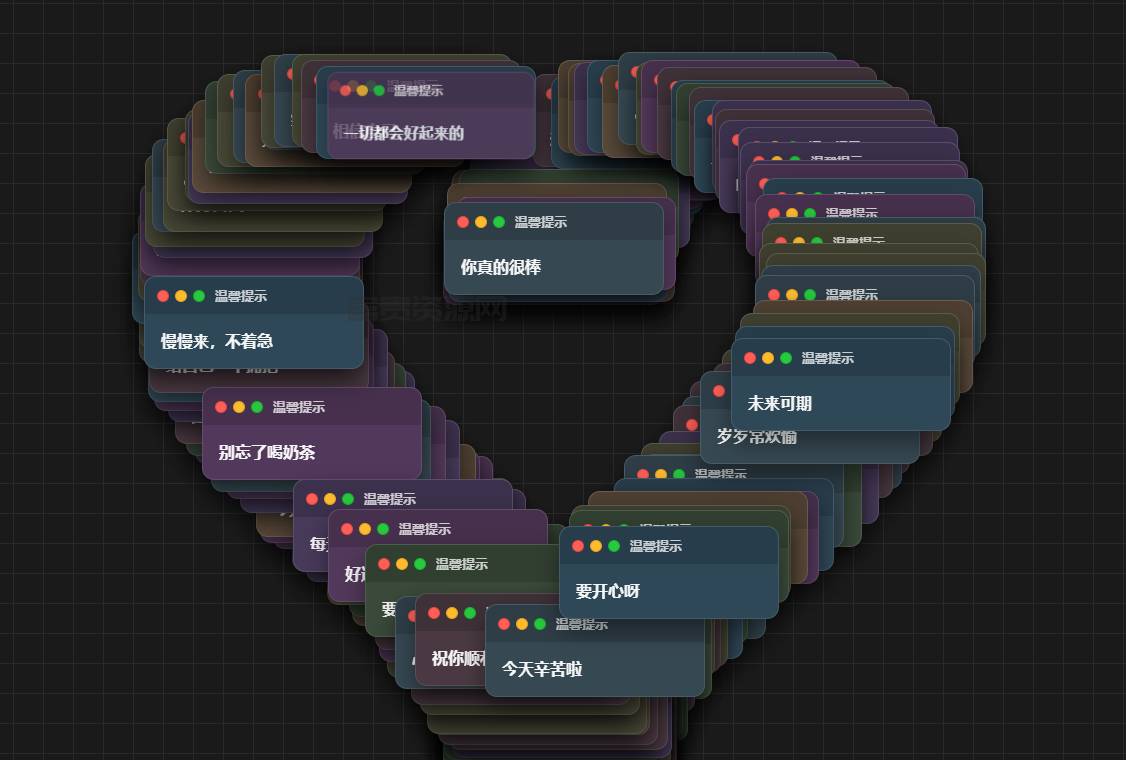1126x760 pixels.
Task: Click the yellow dot on the 要开心呀 window
Action: click(596, 546)
